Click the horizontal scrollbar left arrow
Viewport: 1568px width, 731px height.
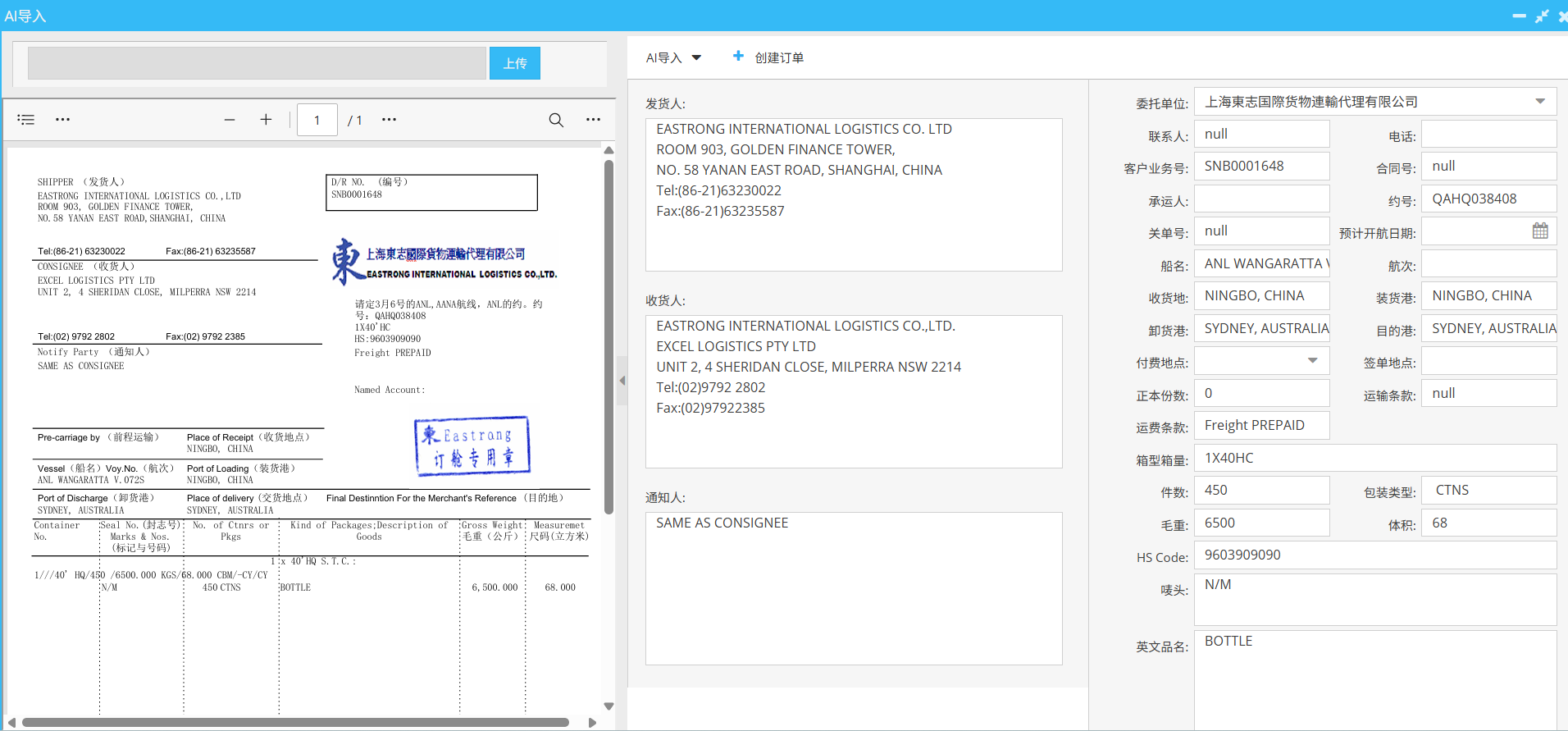tap(11, 723)
